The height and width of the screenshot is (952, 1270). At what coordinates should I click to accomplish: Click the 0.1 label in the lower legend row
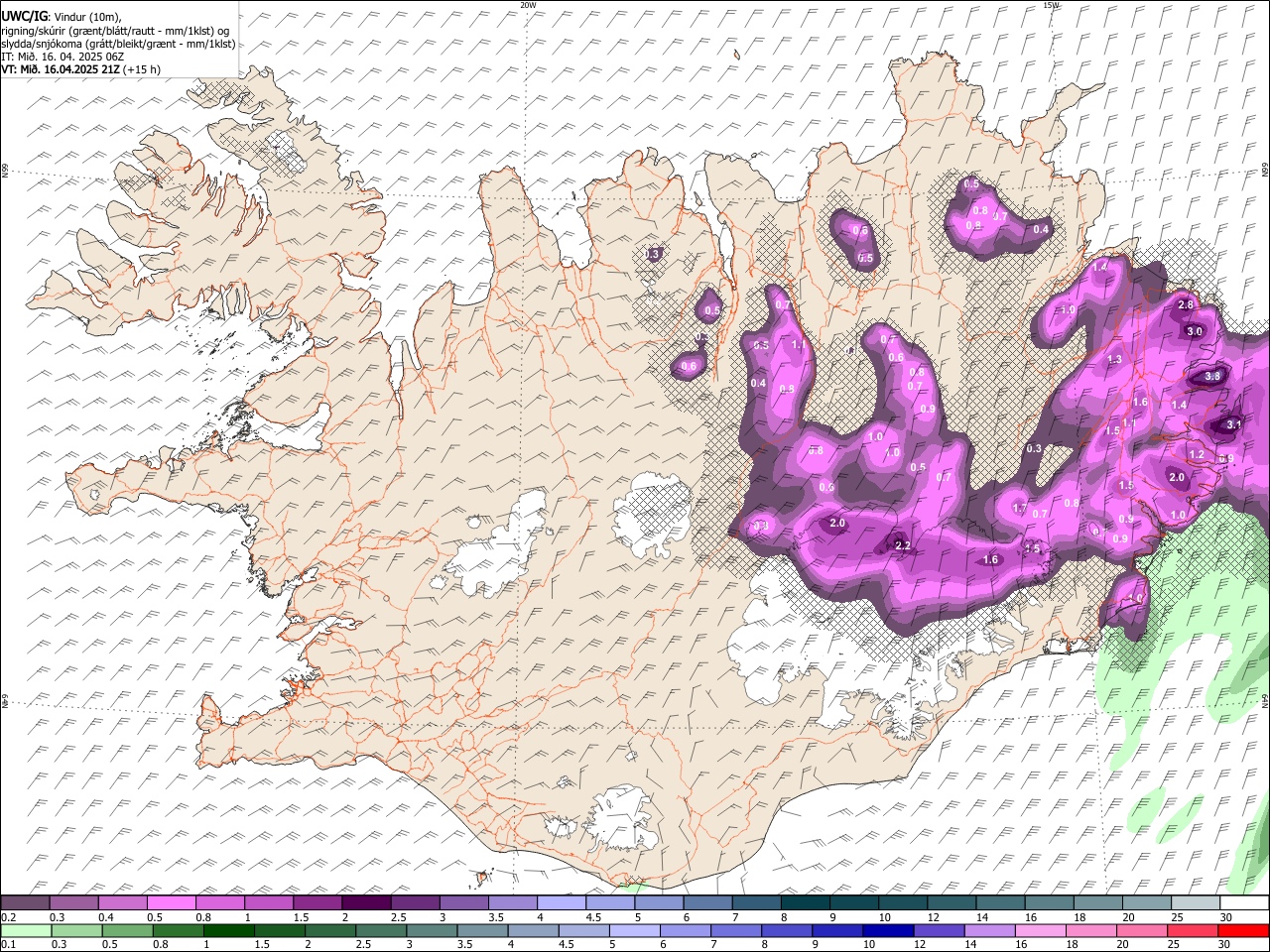7,944
